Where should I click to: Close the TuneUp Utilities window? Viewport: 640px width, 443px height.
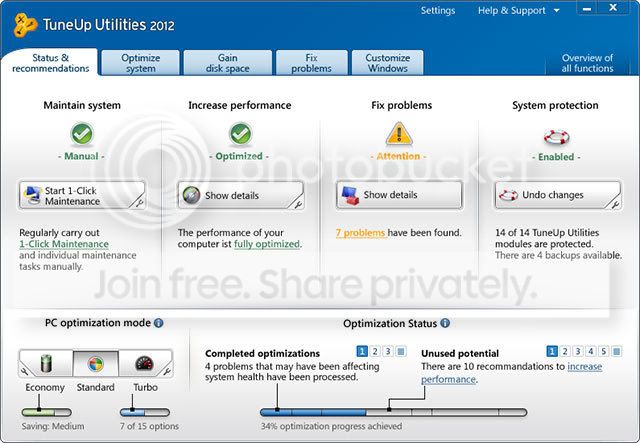click(613, 8)
